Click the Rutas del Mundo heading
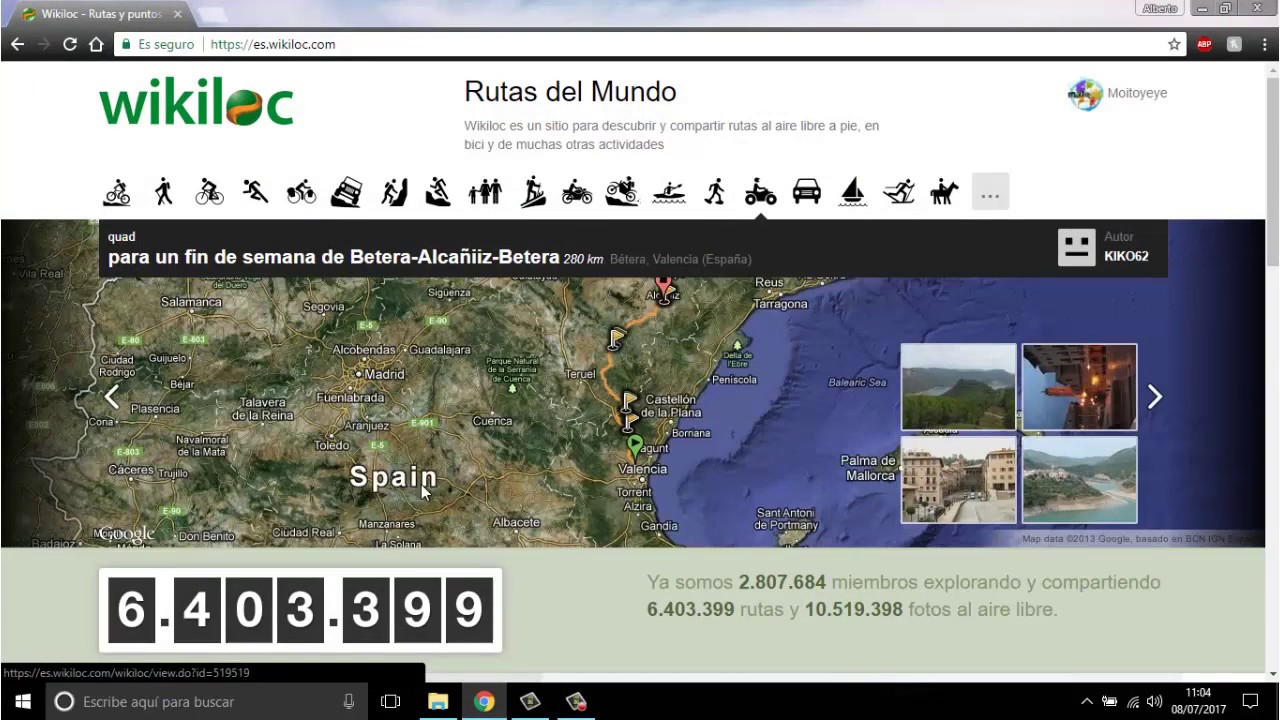The image size is (1280, 720). 570,91
